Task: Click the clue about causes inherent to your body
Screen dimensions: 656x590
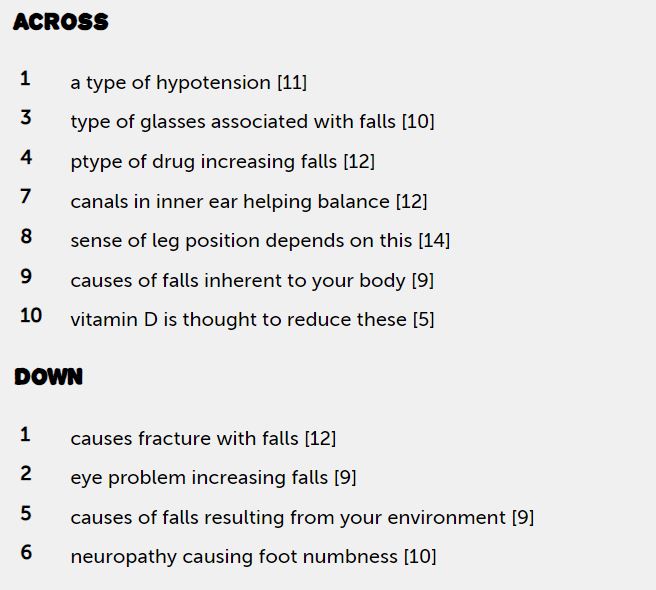Action: tap(251, 280)
